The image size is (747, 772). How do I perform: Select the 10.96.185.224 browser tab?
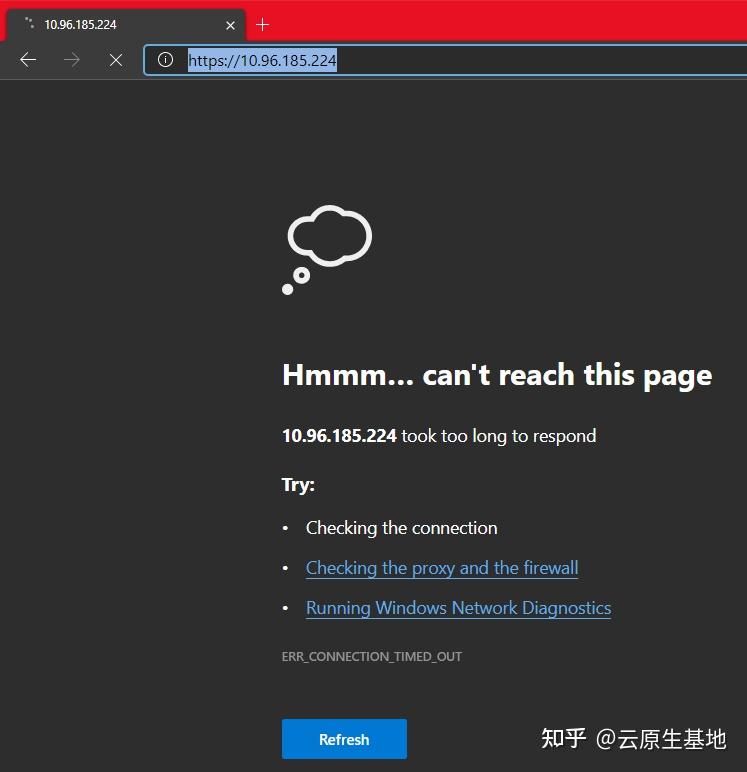pyautogui.click(x=126, y=25)
